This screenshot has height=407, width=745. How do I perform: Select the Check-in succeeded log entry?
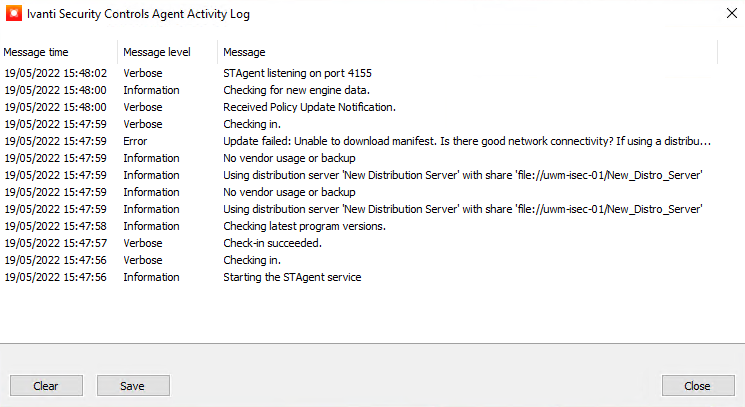click(272, 243)
